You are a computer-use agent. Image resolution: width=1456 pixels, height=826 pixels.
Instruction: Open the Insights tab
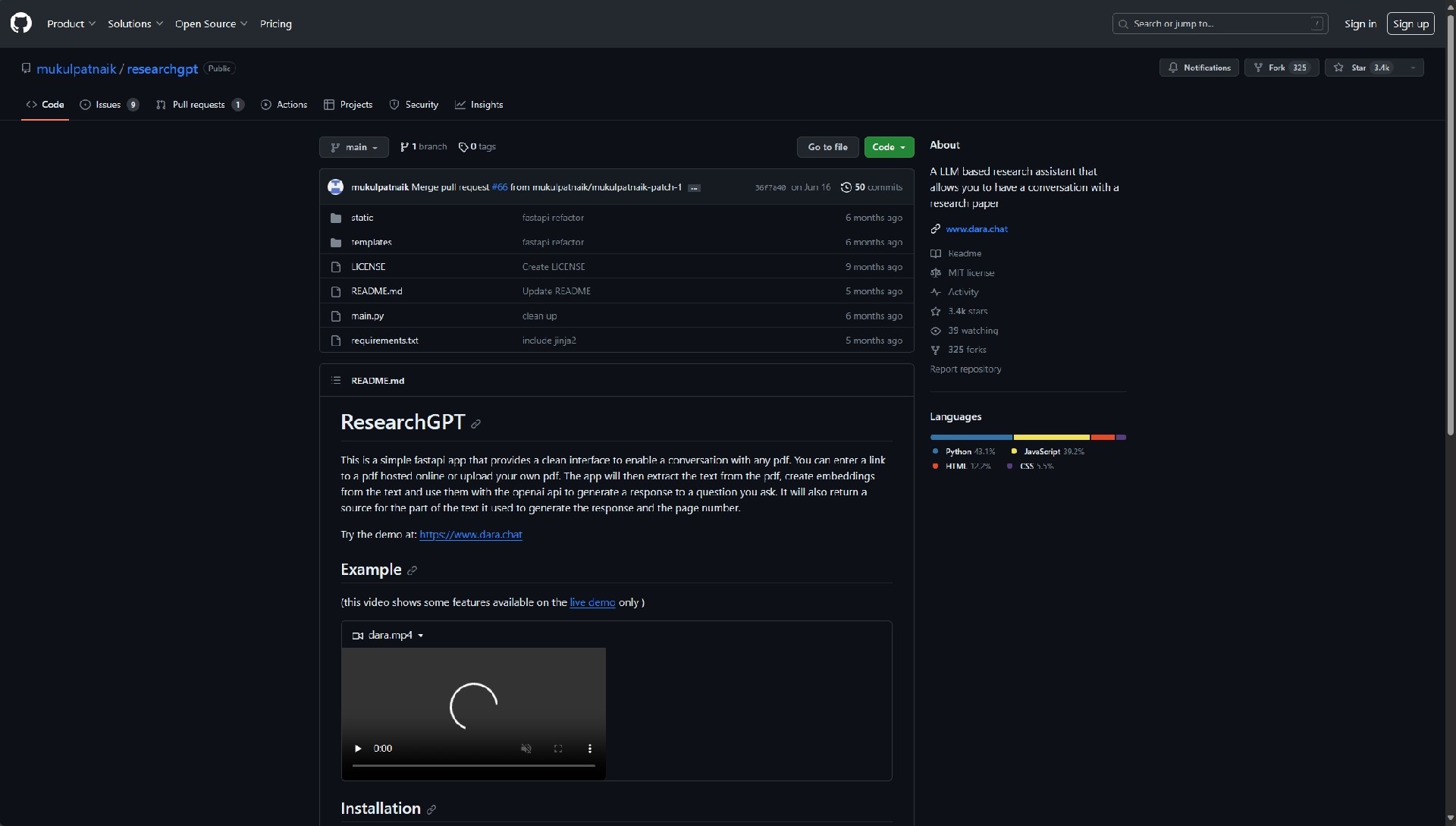479,105
